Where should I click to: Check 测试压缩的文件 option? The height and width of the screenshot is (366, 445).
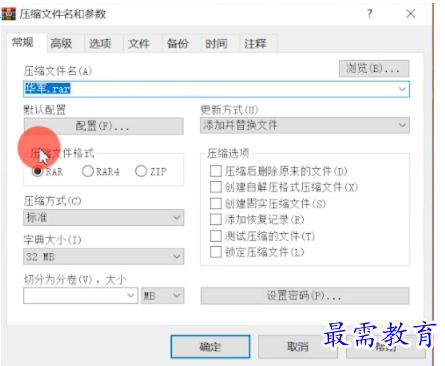216,236
